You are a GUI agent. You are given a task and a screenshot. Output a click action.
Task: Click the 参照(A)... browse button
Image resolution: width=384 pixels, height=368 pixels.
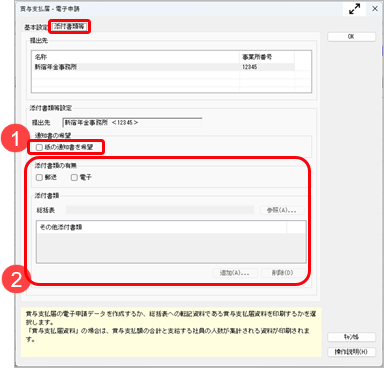[x=282, y=210]
